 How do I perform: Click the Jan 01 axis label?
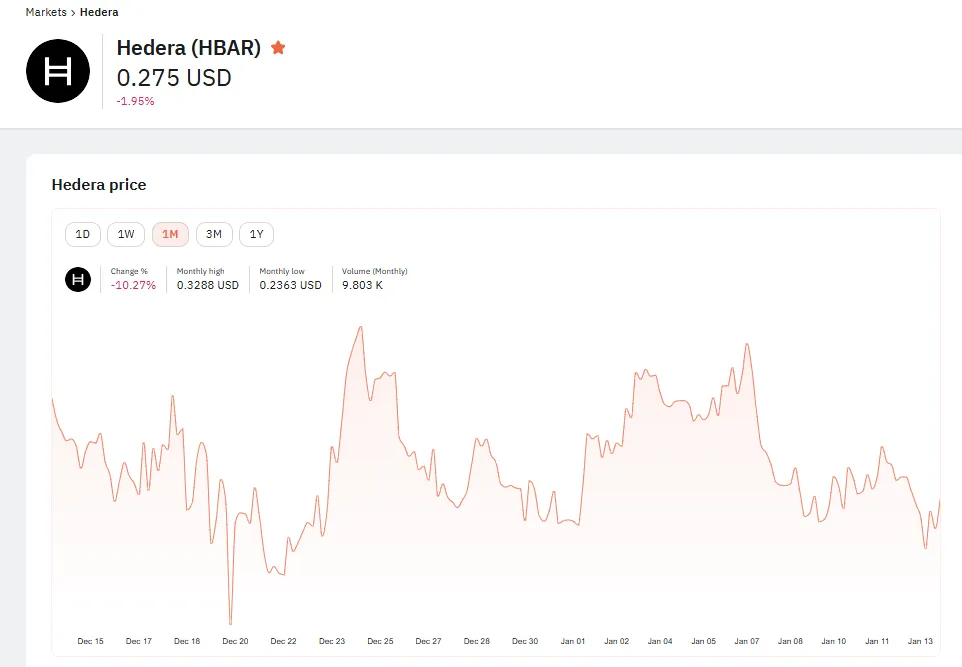coord(573,641)
